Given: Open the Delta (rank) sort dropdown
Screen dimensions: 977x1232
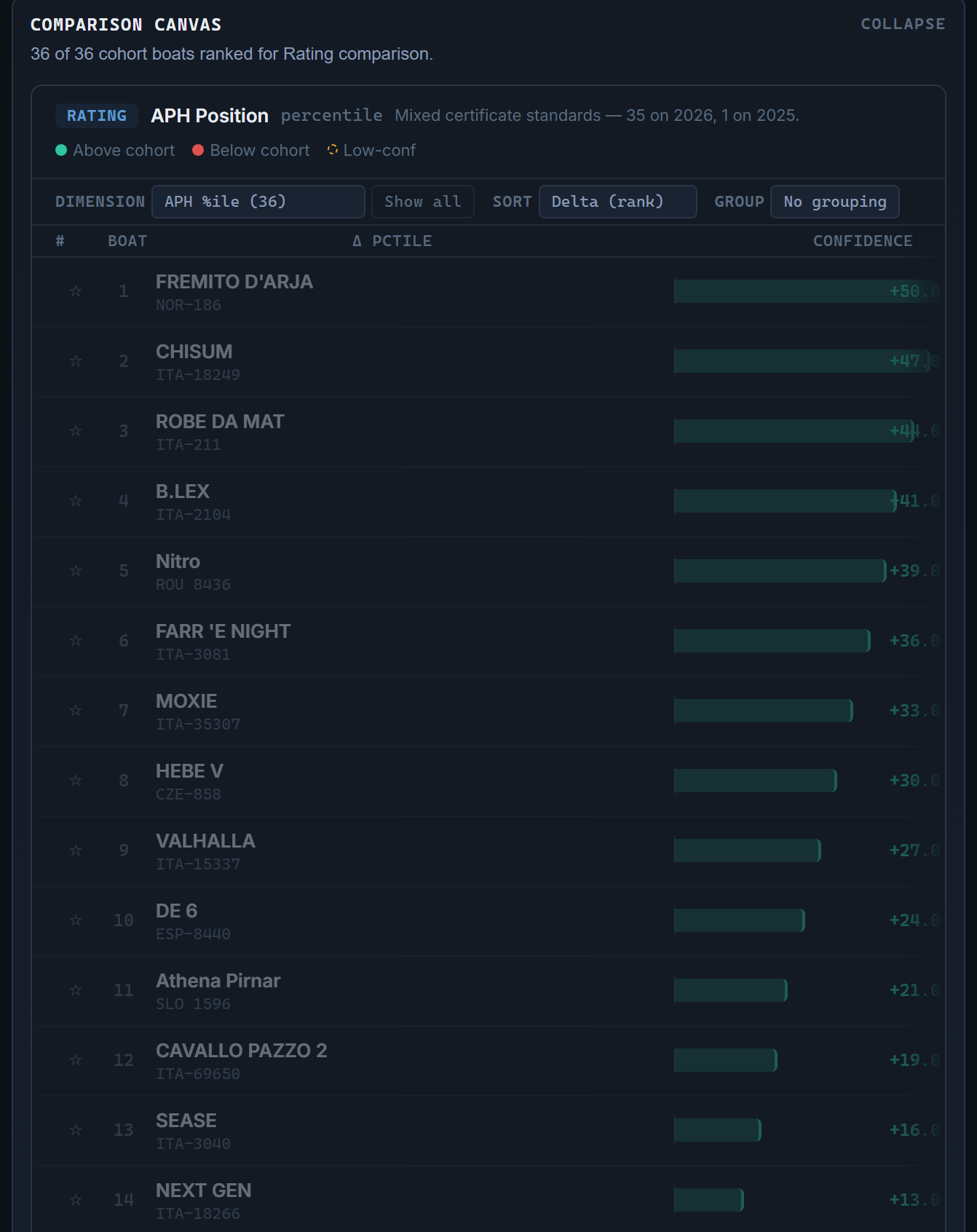Looking at the screenshot, I should coord(617,202).
